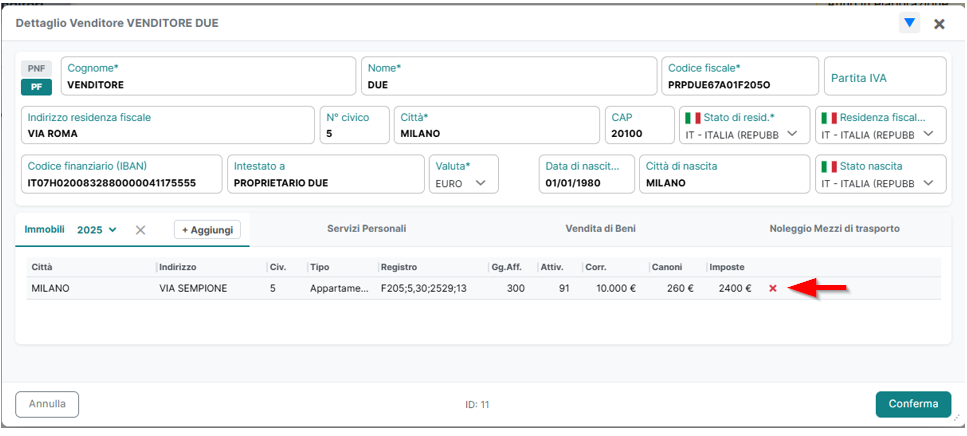Click the Canoni column header

pos(667,268)
